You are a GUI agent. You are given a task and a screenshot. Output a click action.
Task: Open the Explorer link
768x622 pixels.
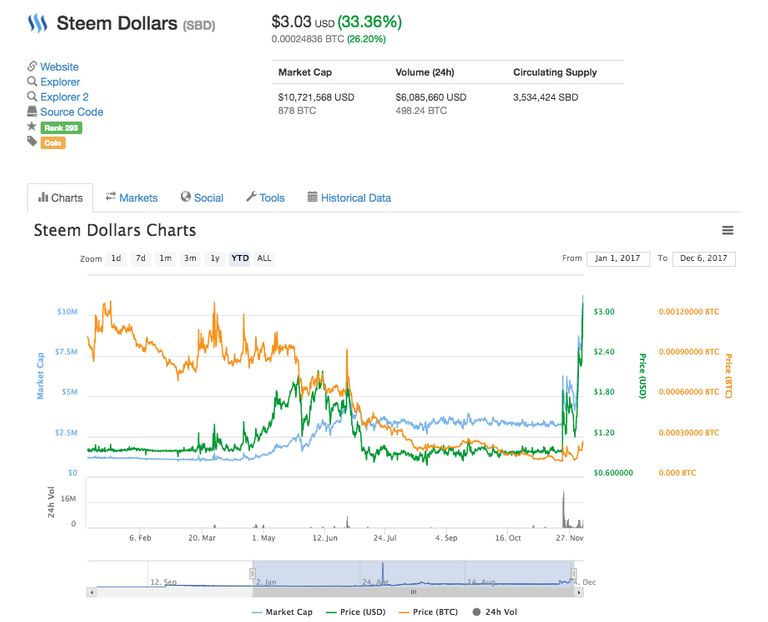click(60, 82)
